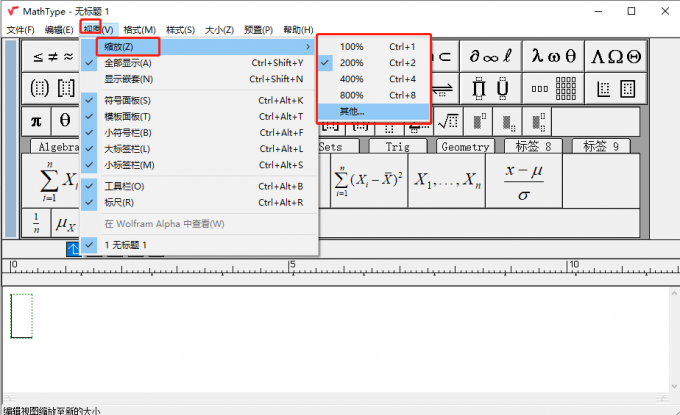
Task: Open the 格式(M) menu
Action: pyautogui.click(x=139, y=29)
